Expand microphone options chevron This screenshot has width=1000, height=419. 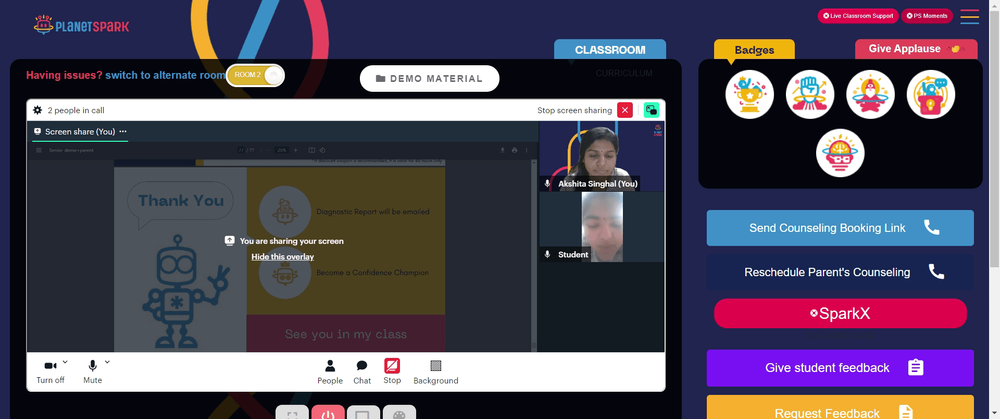107,362
